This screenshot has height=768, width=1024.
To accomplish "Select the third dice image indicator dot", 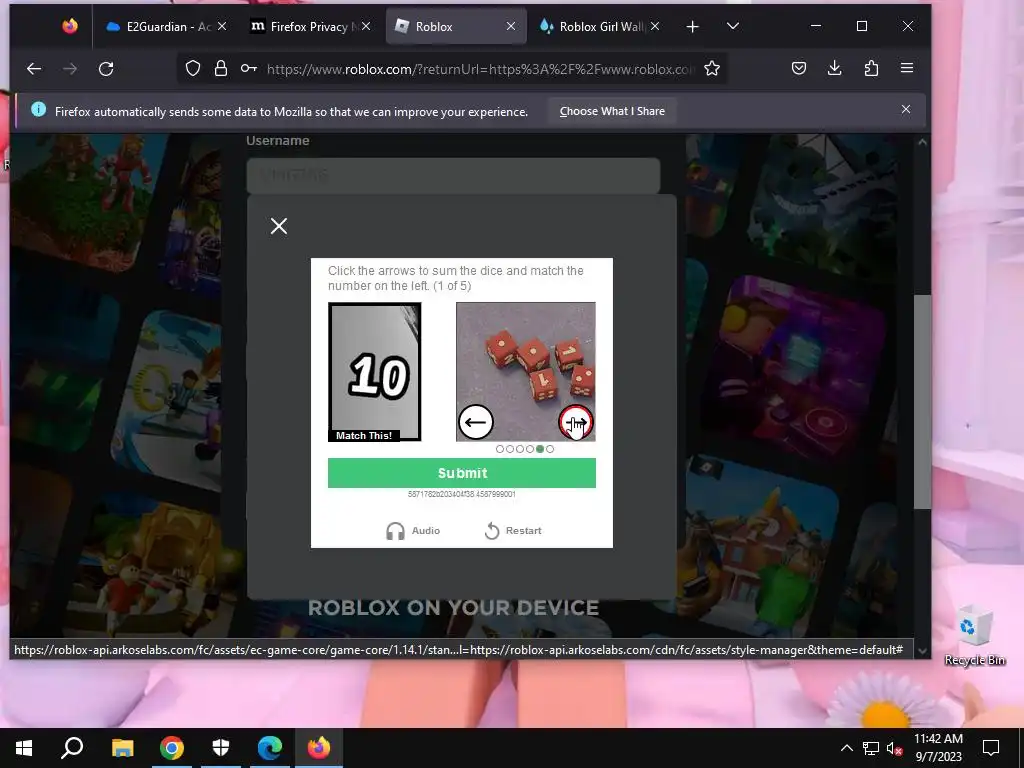I will 520,449.
